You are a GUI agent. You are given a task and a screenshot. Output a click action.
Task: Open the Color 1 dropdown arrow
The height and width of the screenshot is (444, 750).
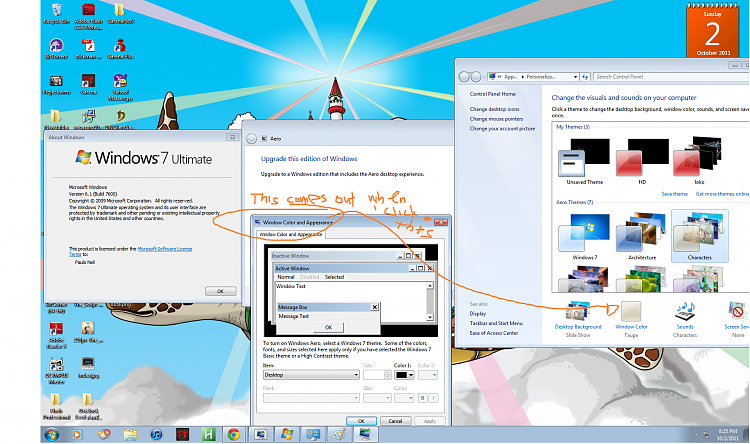point(410,375)
